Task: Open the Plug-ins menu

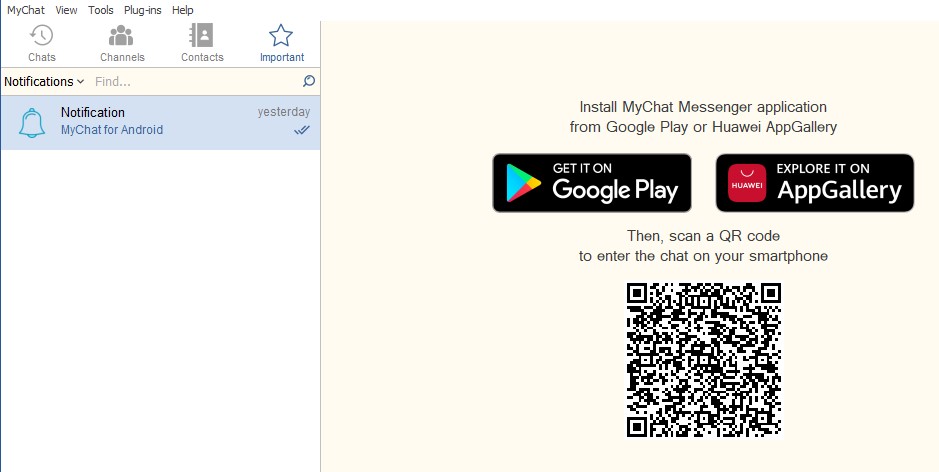Action: (143, 10)
